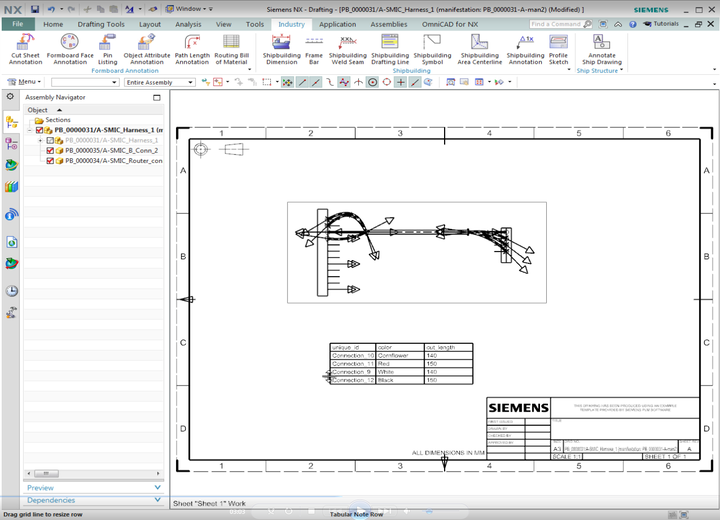
Task: Open the Constraint Navigator sidebar icon
Action: pos(11,144)
